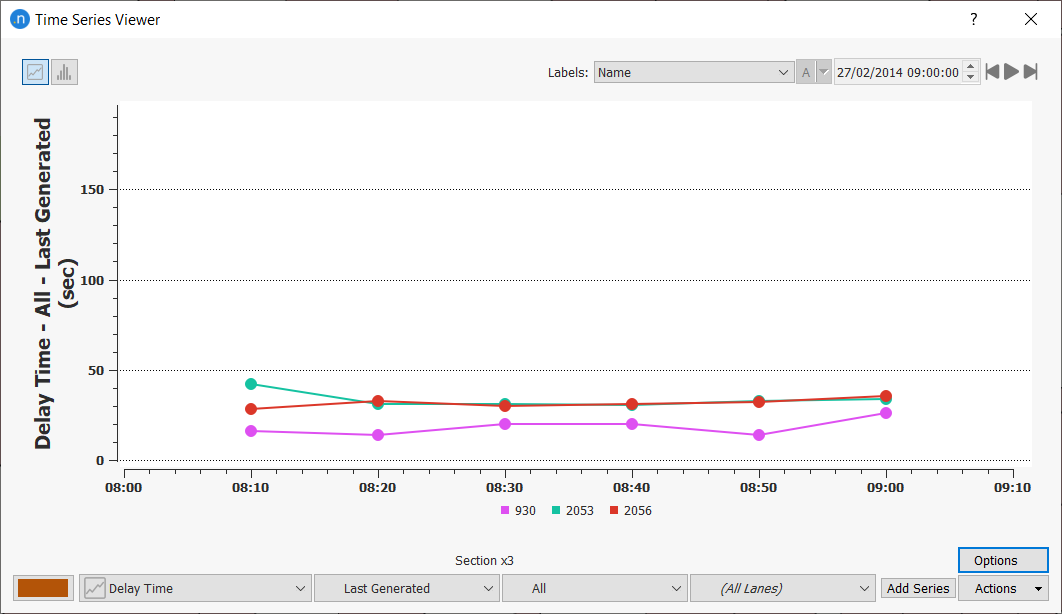Expand the (All Lanes) dropdown
This screenshot has width=1062, height=614.
pos(783,588)
